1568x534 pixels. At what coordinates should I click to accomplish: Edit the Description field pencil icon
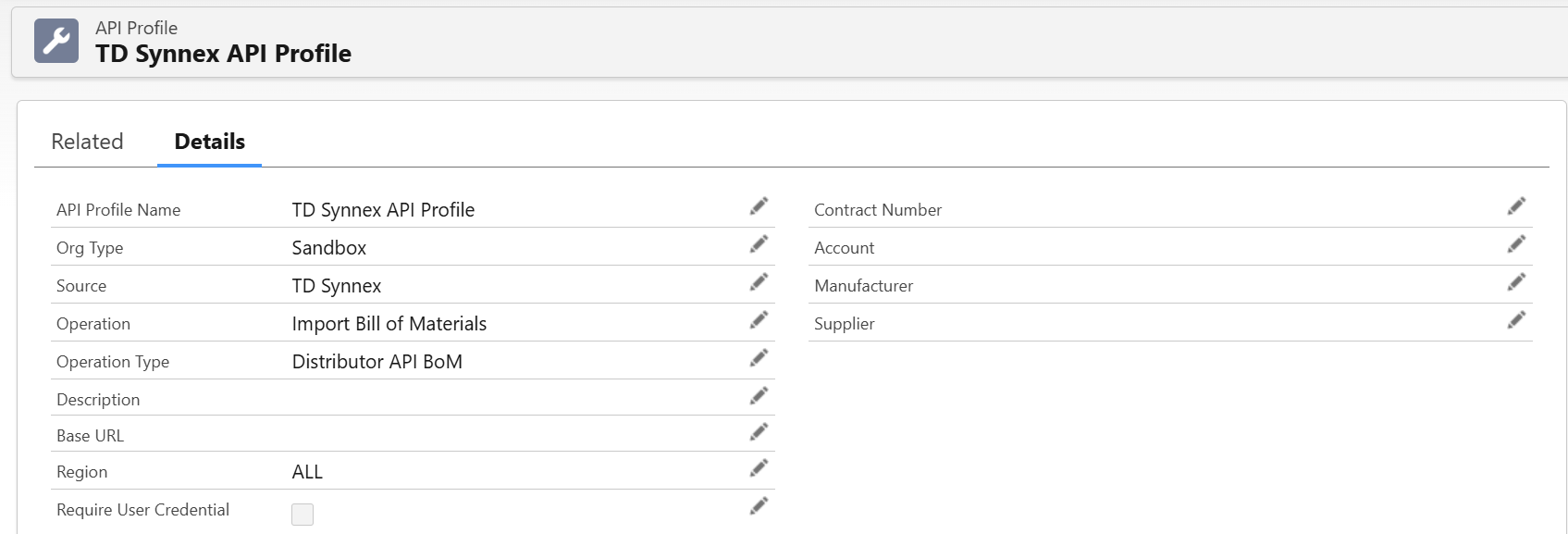point(759,395)
